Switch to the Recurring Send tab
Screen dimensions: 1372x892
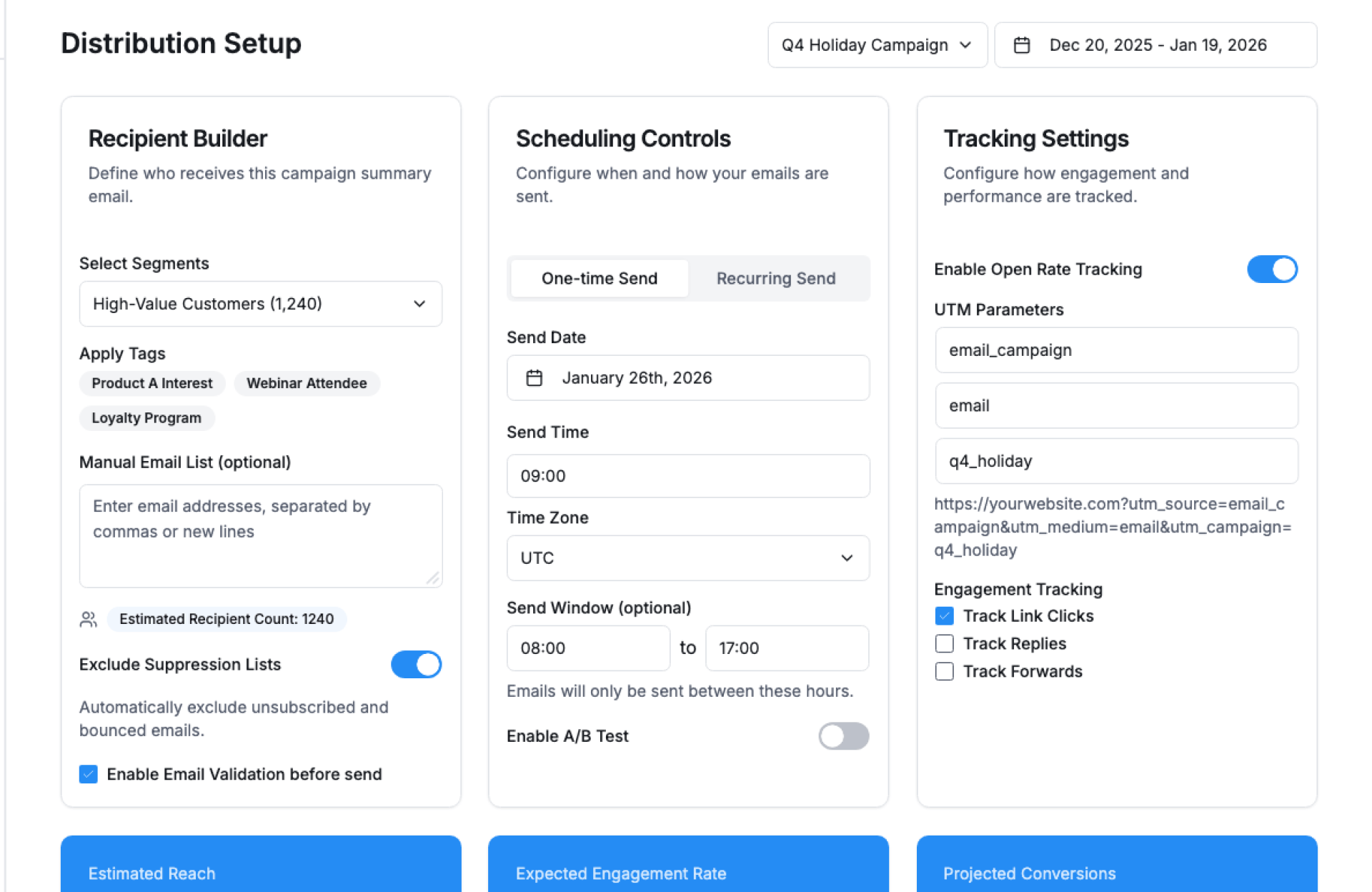[x=775, y=278]
